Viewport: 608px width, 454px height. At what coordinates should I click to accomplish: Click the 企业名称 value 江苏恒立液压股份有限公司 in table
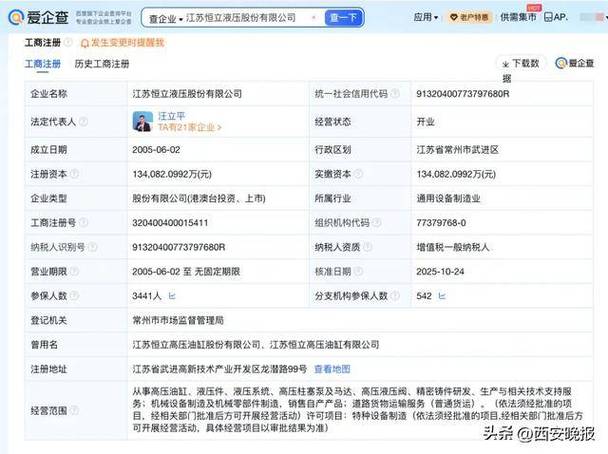click(x=187, y=94)
